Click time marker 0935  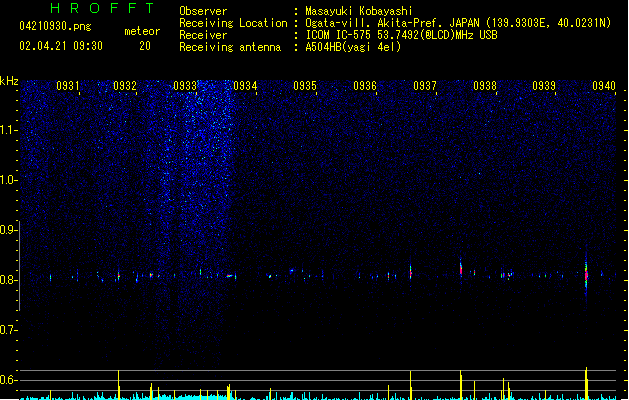[x=305, y=86]
